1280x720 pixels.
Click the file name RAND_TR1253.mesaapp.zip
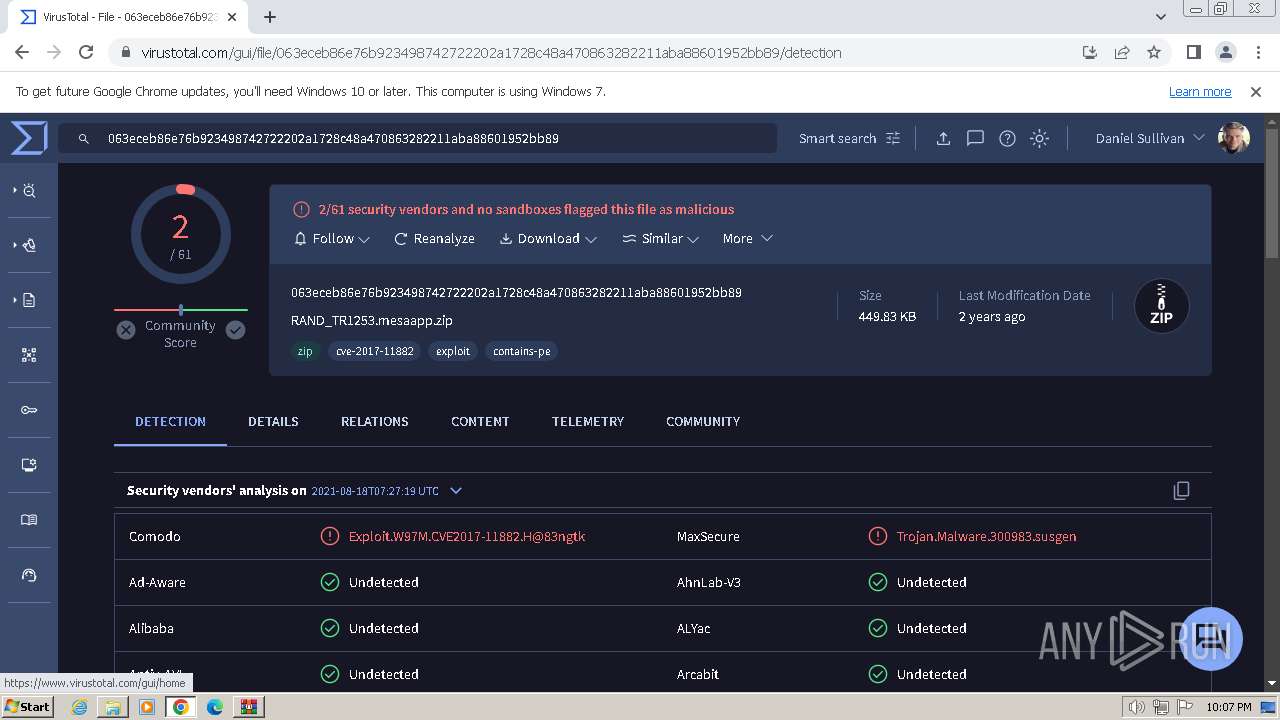click(372, 320)
